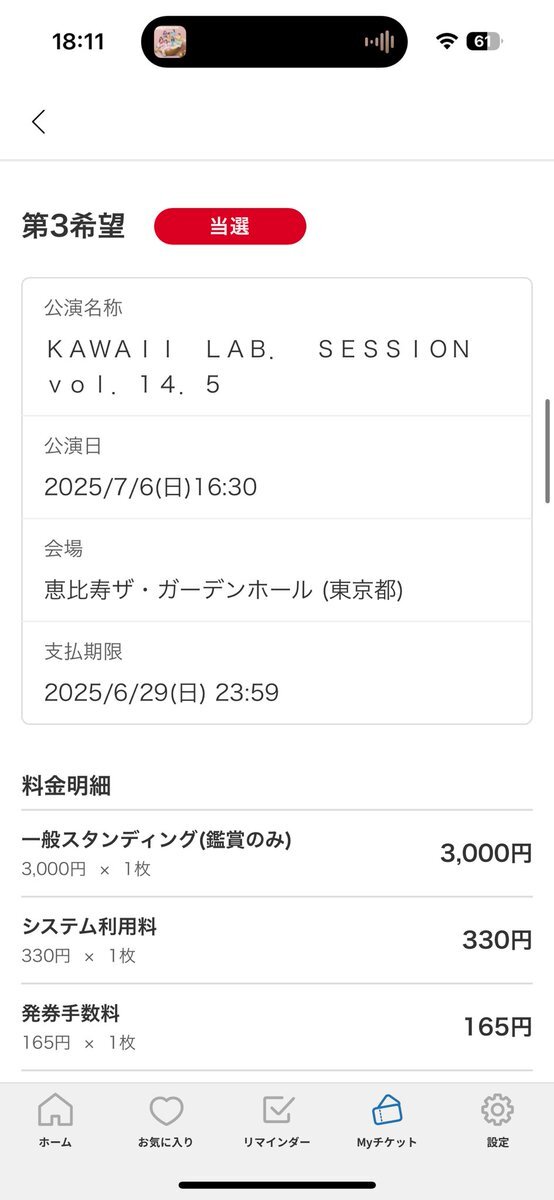Tap the 会場 恵比寿ザ・ガーデンホール row
The image size is (554, 1200).
click(277, 570)
